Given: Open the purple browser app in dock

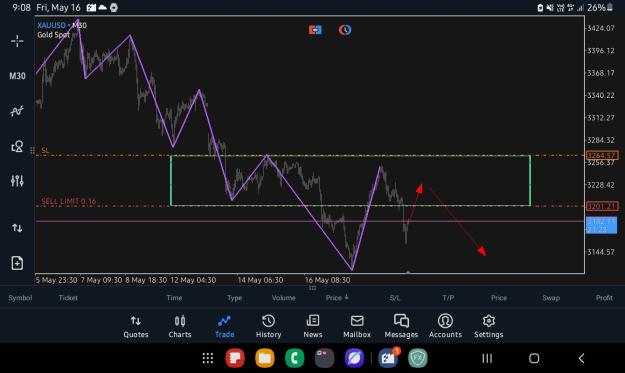Looking at the screenshot, I should click(x=354, y=358).
